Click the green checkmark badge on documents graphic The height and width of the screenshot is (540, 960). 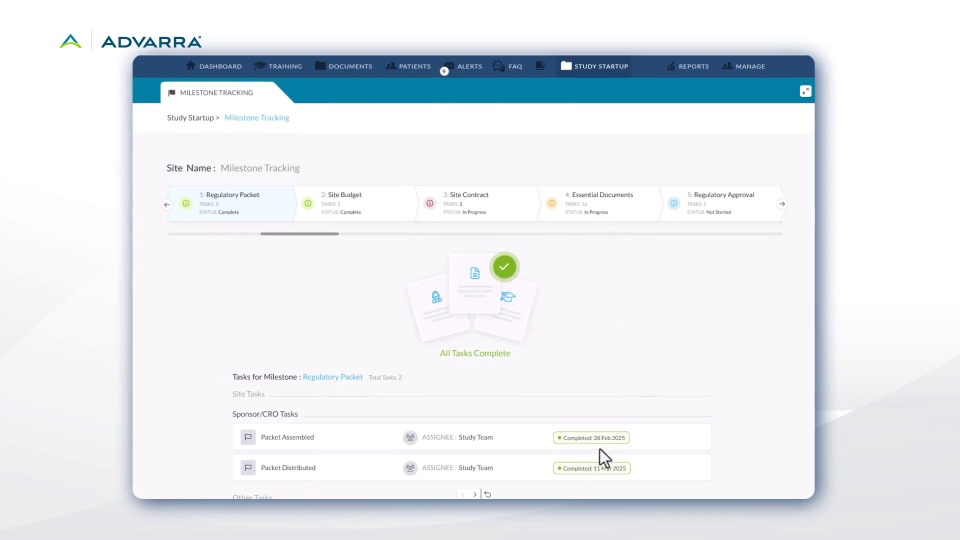[504, 267]
